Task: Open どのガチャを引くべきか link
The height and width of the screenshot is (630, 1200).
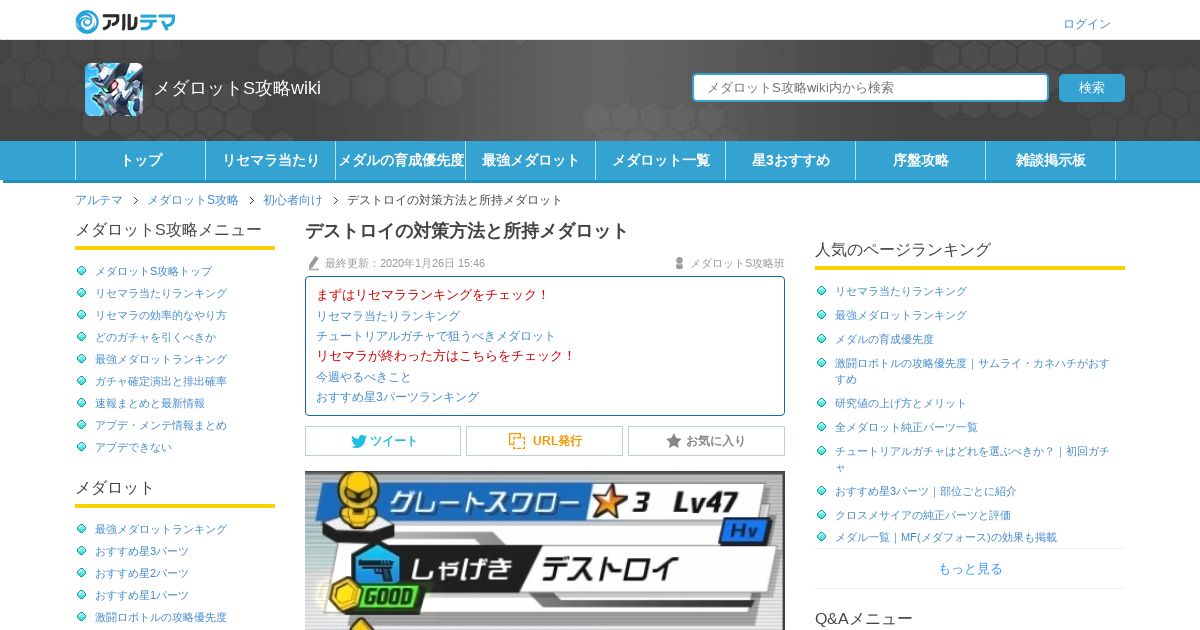Action: 155,337
